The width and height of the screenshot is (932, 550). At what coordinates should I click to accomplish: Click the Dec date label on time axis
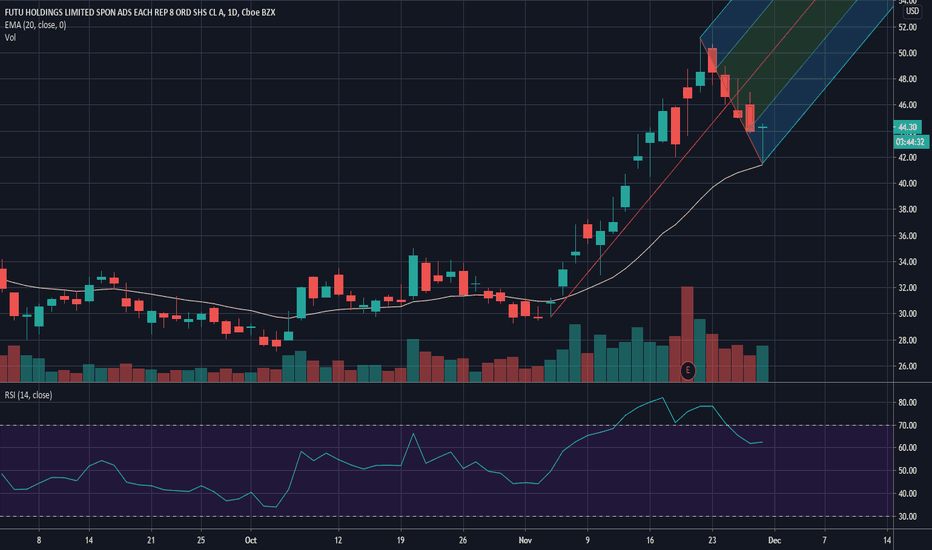[774, 540]
